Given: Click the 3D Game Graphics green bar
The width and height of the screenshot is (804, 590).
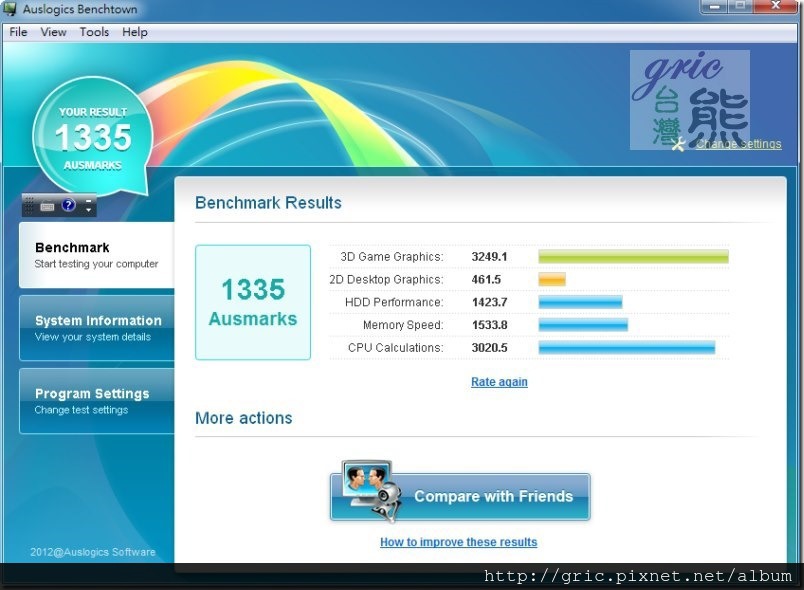Looking at the screenshot, I should click(633, 256).
